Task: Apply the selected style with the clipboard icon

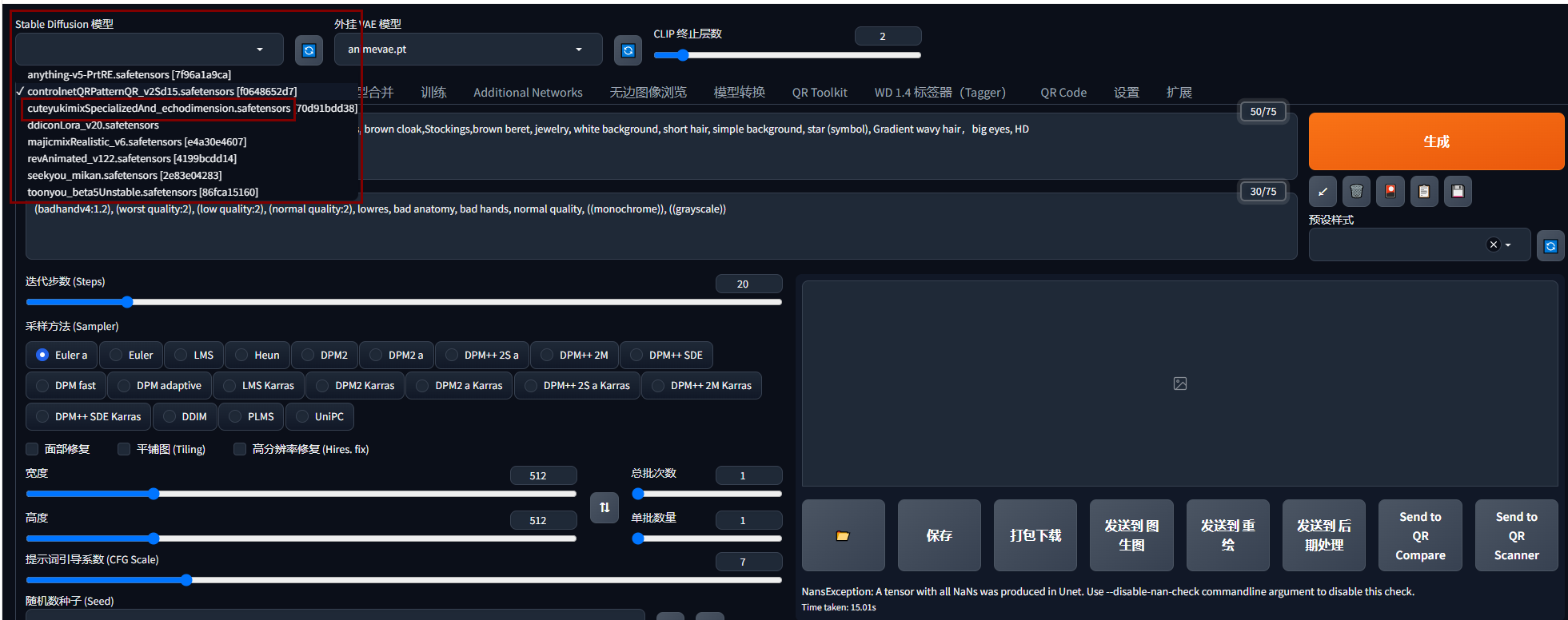Action: (1424, 191)
